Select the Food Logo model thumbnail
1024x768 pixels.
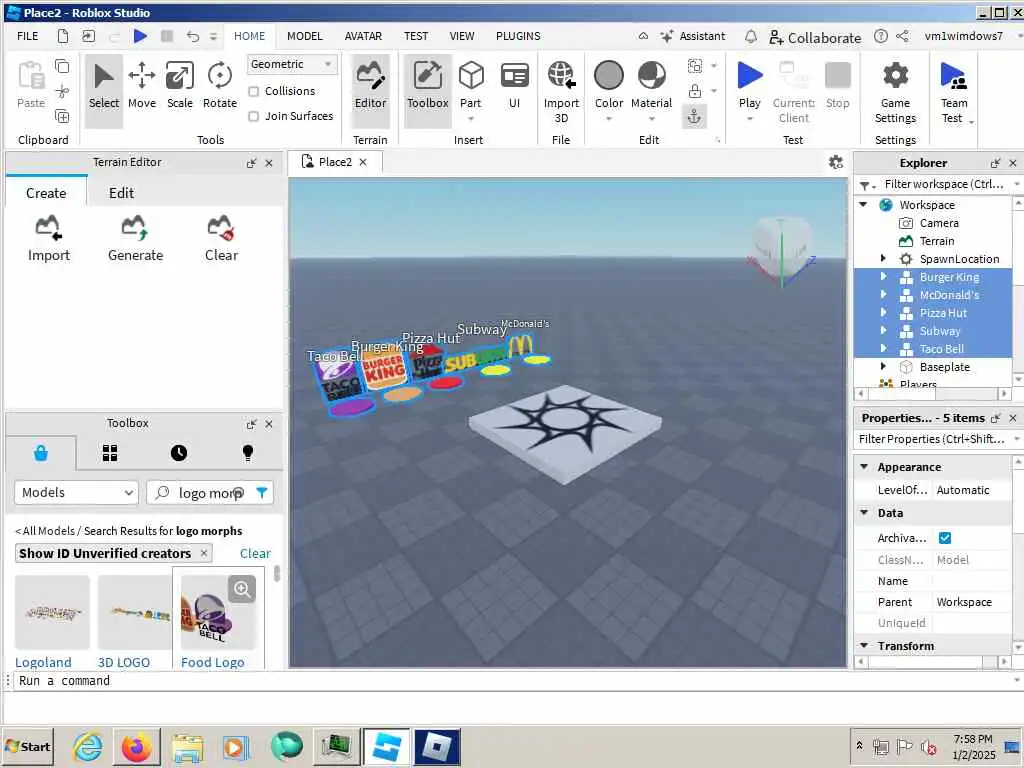coord(218,613)
